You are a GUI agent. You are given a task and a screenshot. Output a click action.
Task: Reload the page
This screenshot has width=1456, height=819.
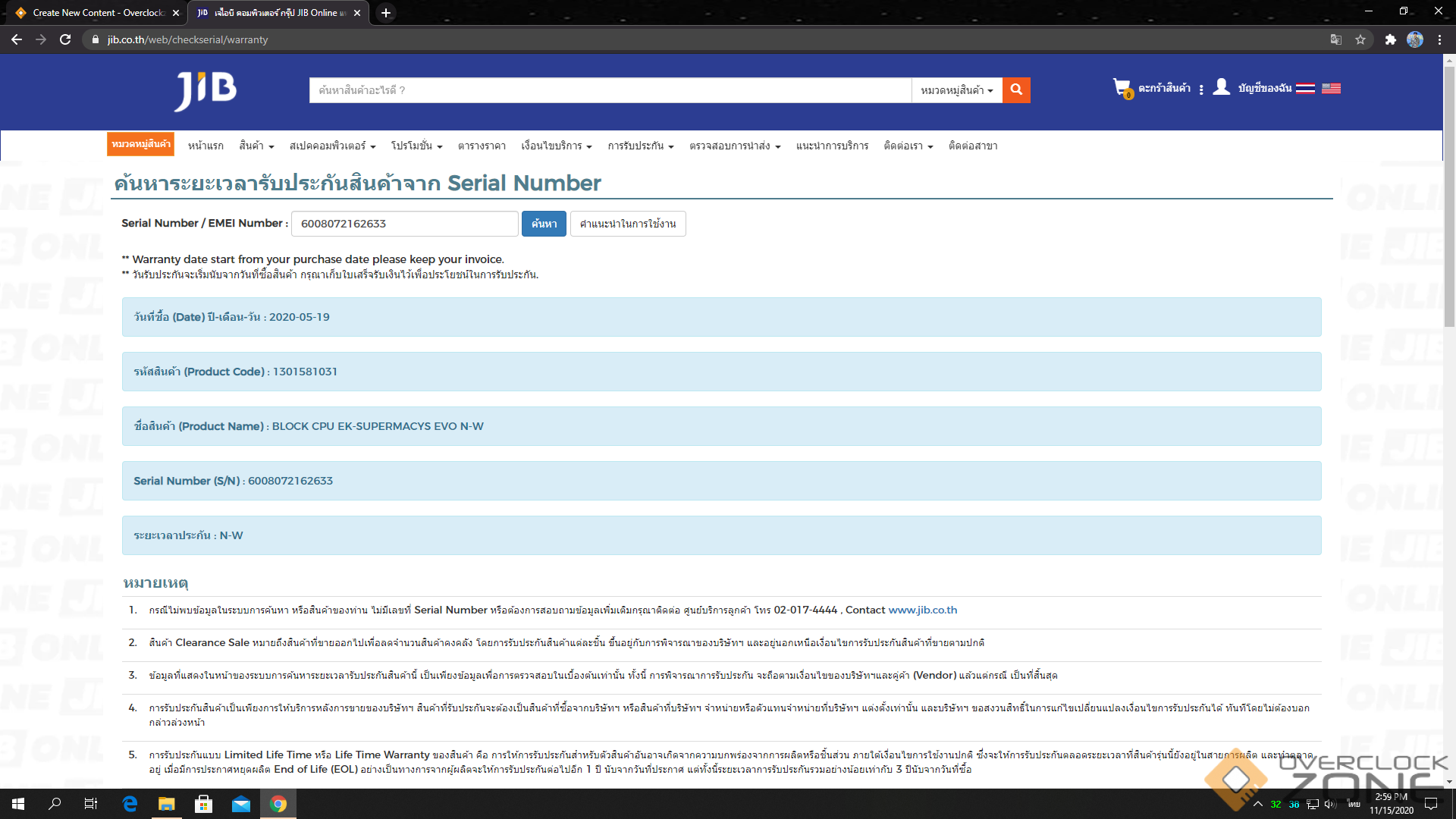(x=65, y=39)
